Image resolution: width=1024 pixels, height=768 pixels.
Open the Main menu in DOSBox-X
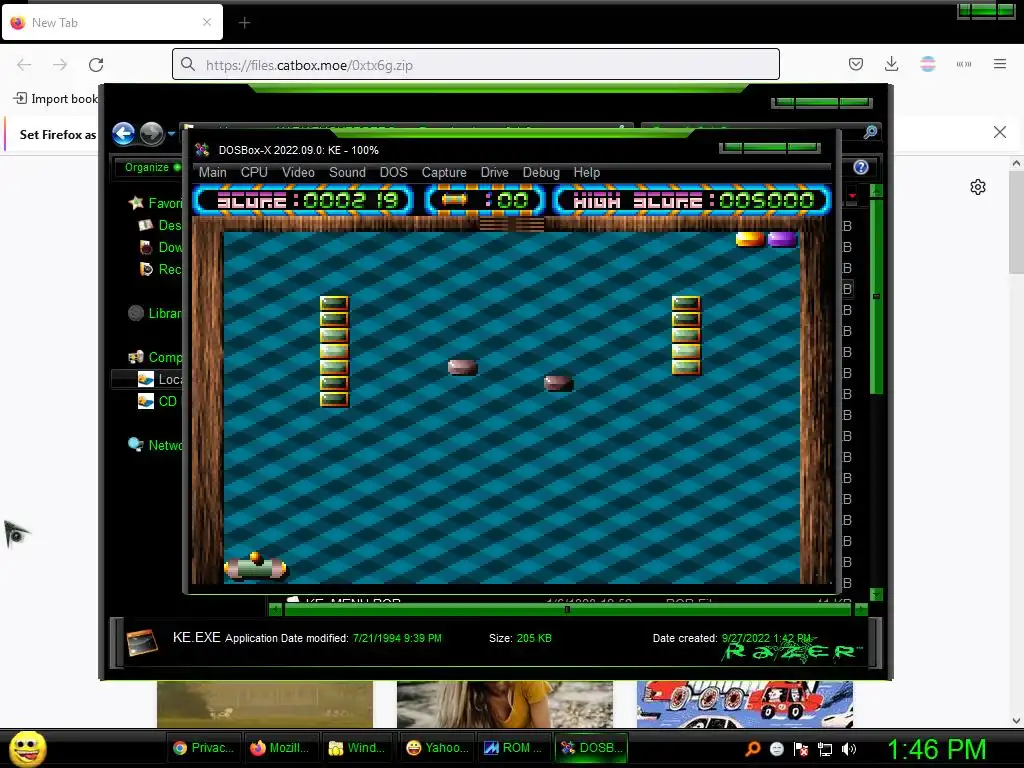click(x=212, y=172)
